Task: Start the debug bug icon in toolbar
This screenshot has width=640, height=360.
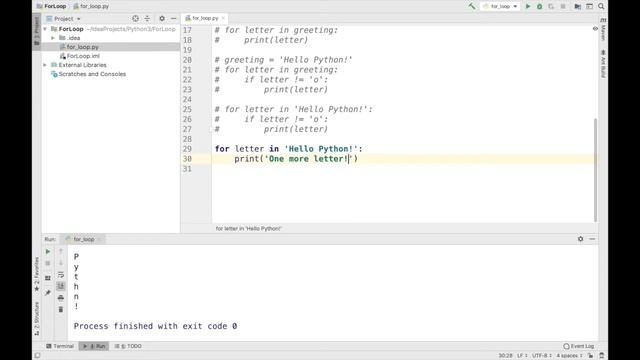Action: 540,6
